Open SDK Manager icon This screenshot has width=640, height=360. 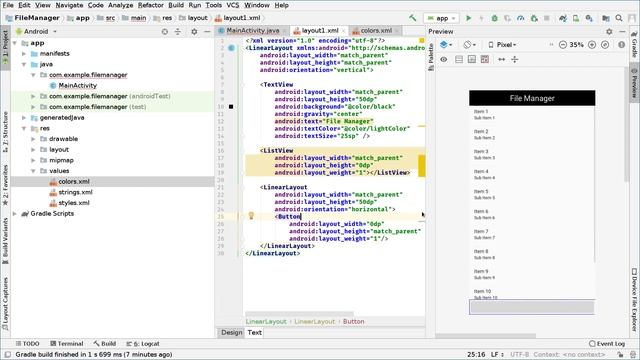589,18
